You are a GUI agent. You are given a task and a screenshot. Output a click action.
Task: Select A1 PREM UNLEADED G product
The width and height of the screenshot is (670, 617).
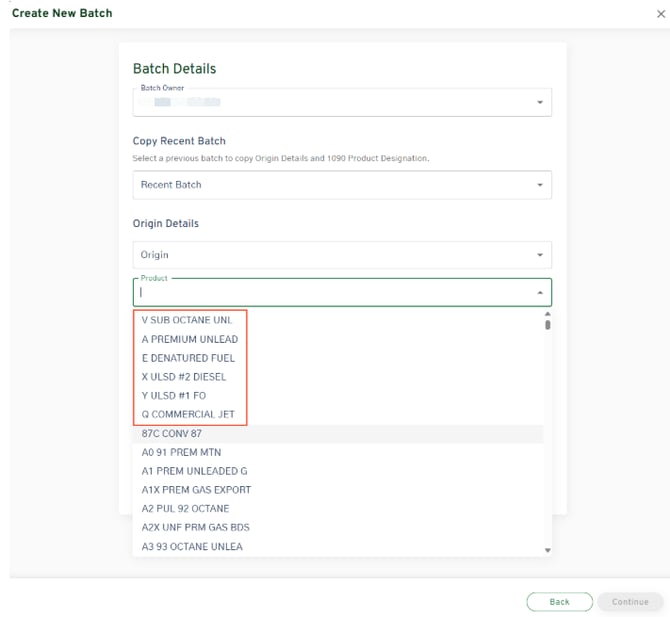coord(194,471)
